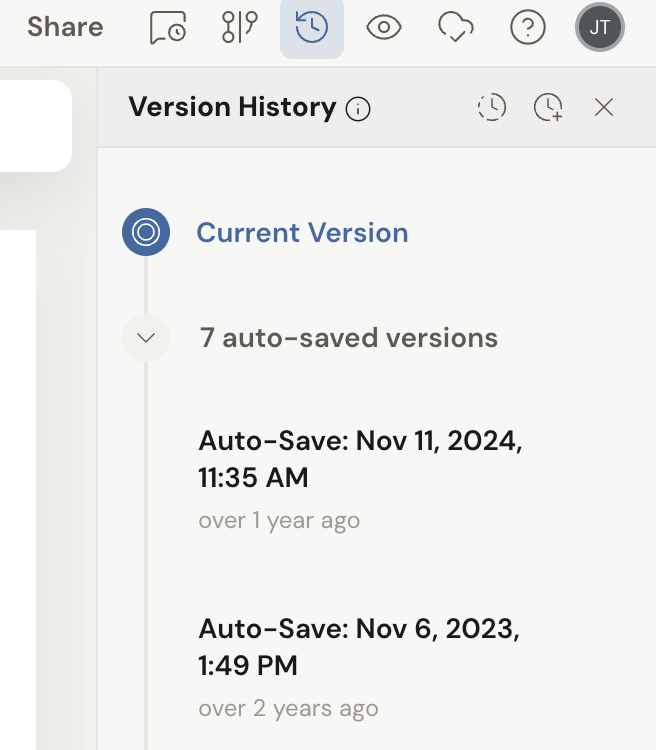Click the Version History info icon
This screenshot has width=656, height=750.
[358, 109]
